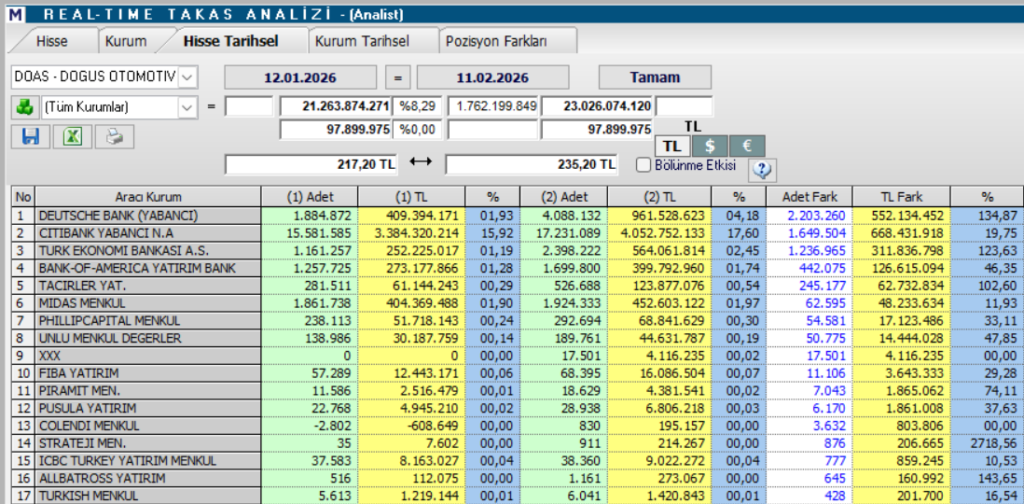Click the double-headed arrow between prices
1024x504 pixels.
point(421,163)
